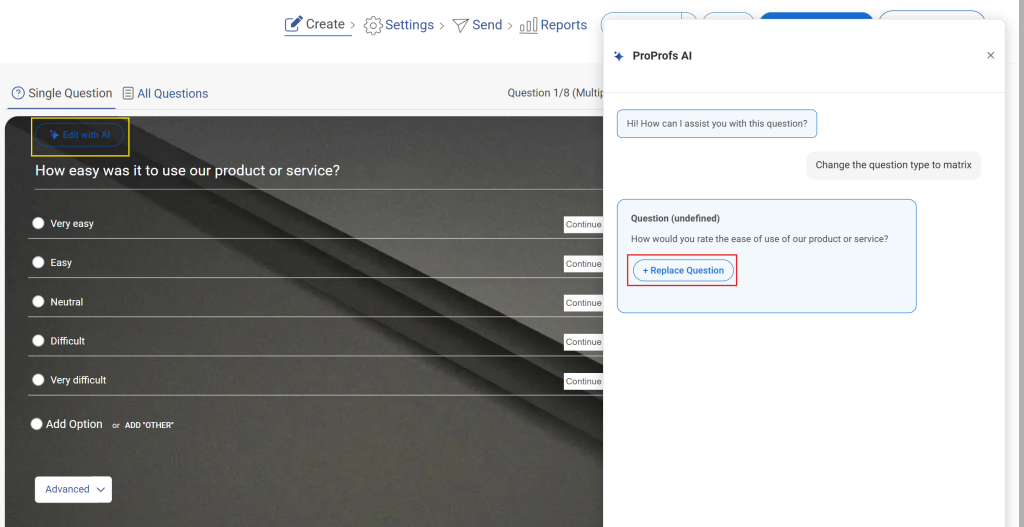Click "Change the question type to matrix" message
Screen dimensions: 1024x527
[x=893, y=165]
